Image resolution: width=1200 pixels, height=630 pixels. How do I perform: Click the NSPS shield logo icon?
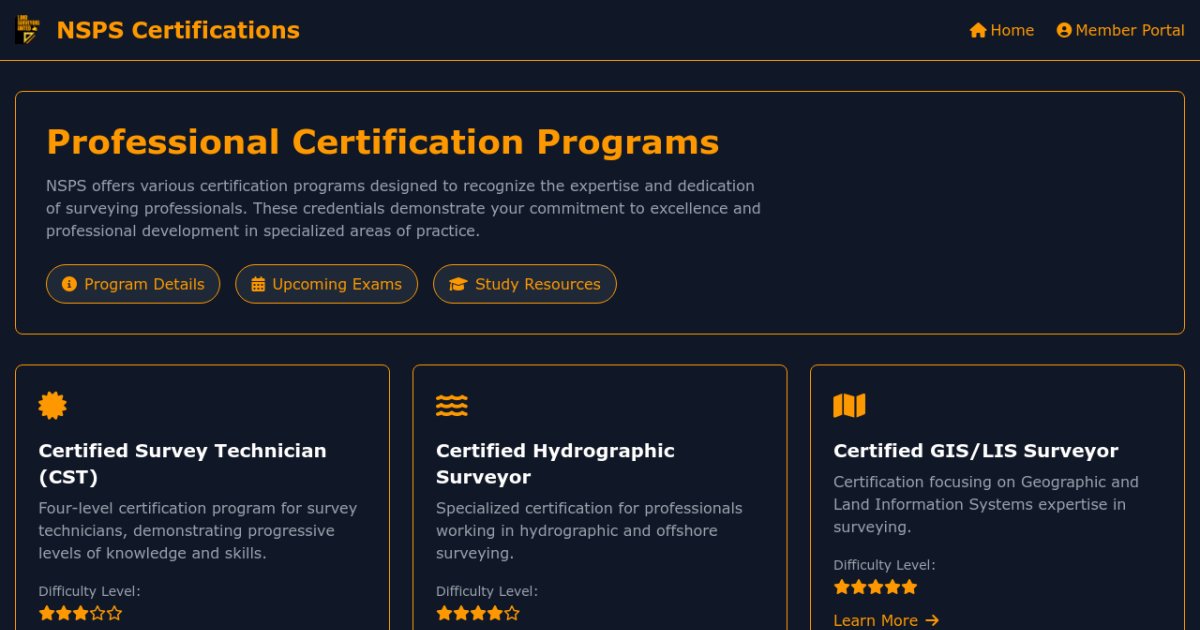pyautogui.click(x=26, y=29)
